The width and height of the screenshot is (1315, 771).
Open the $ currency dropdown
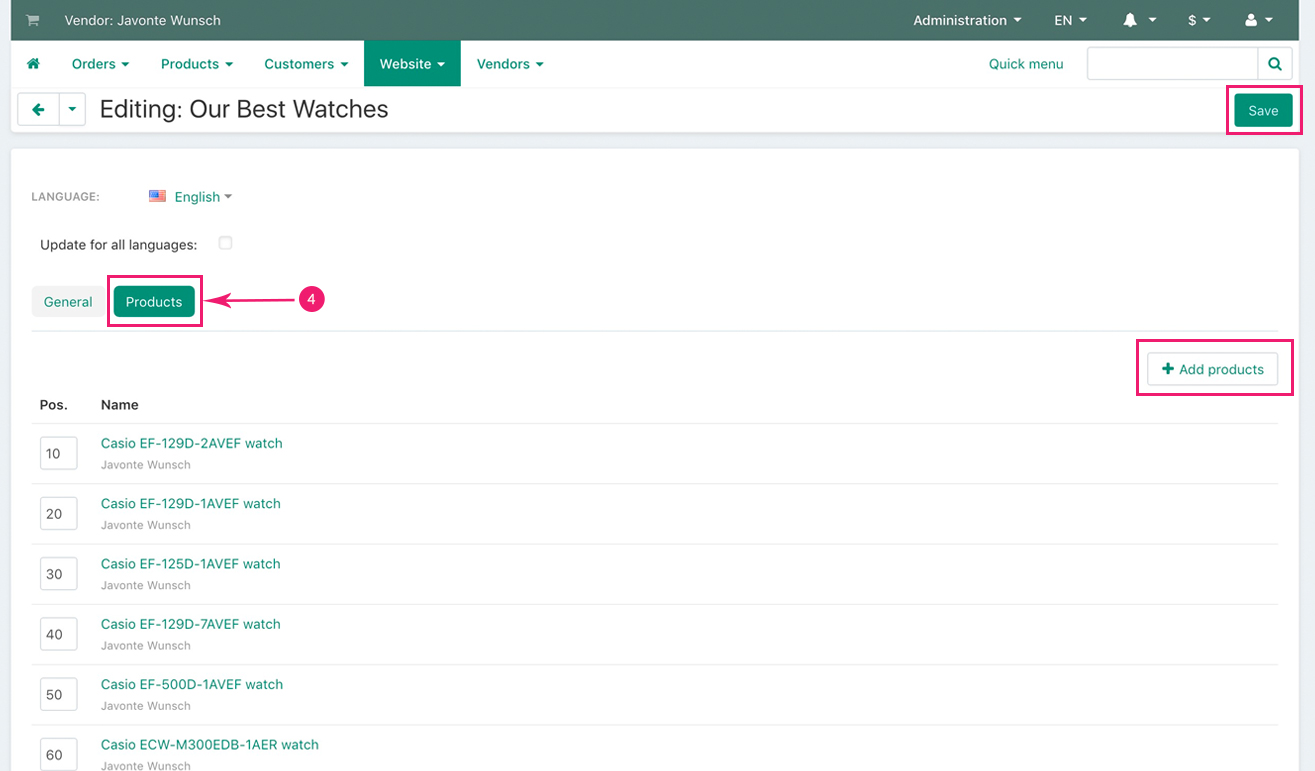point(1199,20)
